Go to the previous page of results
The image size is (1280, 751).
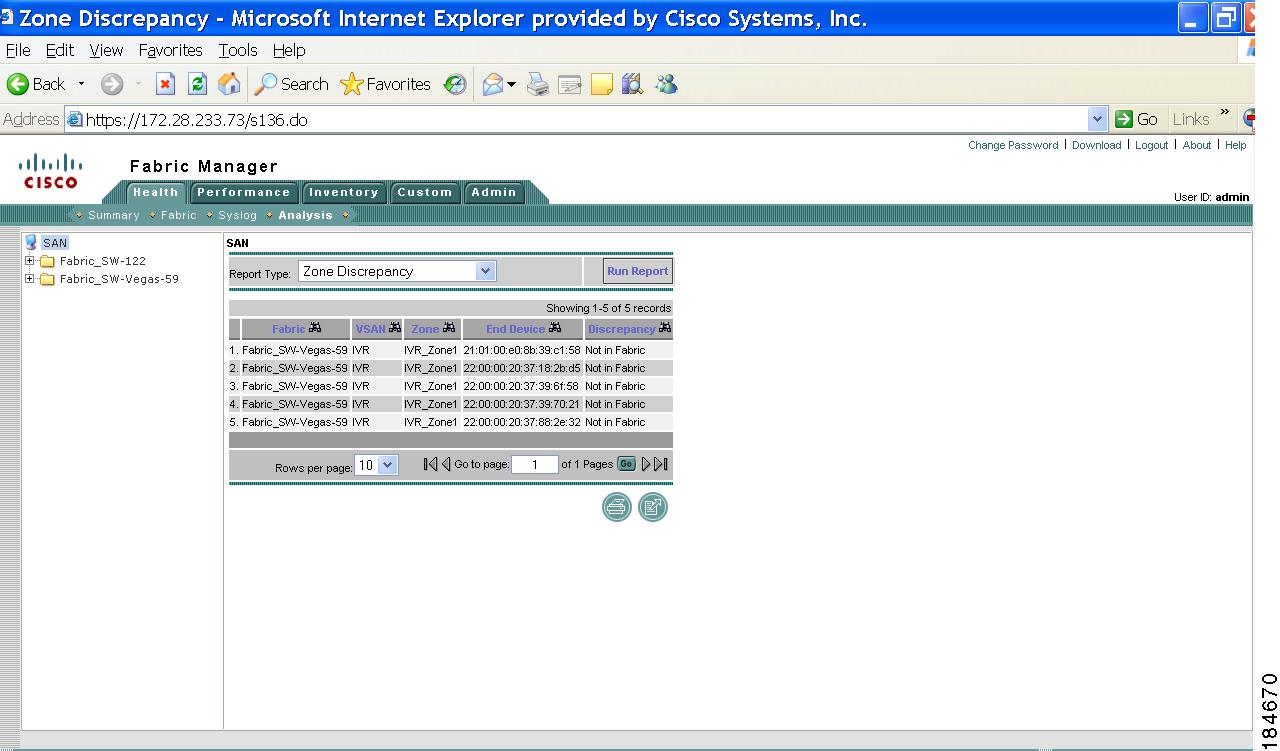tap(446, 464)
